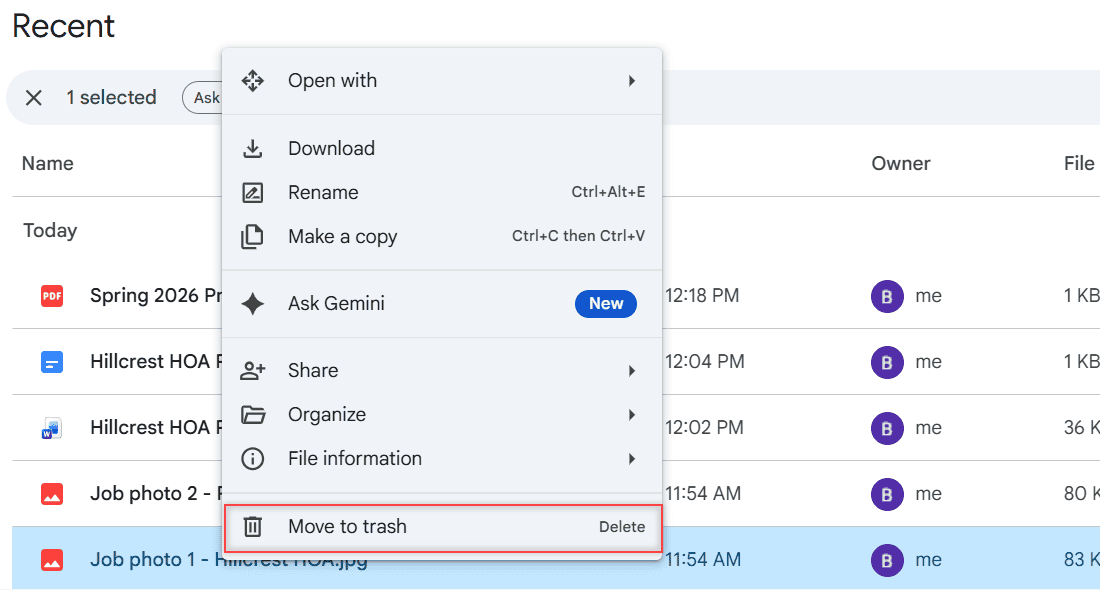This screenshot has height=605, width=1100.
Task: Expand the Share submenu arrow
Action: pyautogui.click(x=632, y=371)
